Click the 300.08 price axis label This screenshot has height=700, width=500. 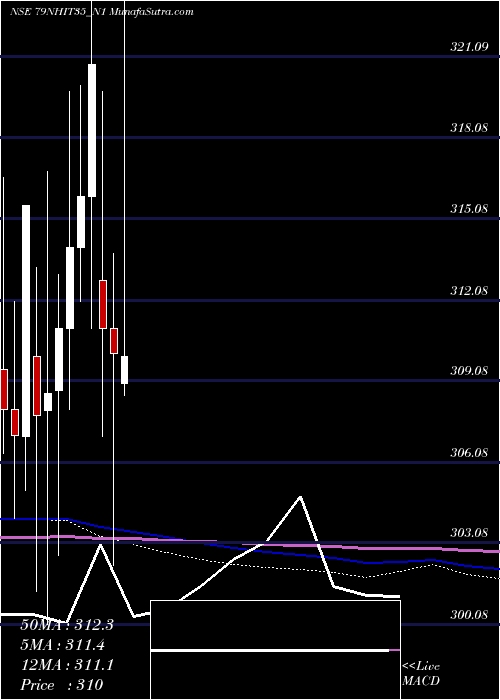[469, 615]
